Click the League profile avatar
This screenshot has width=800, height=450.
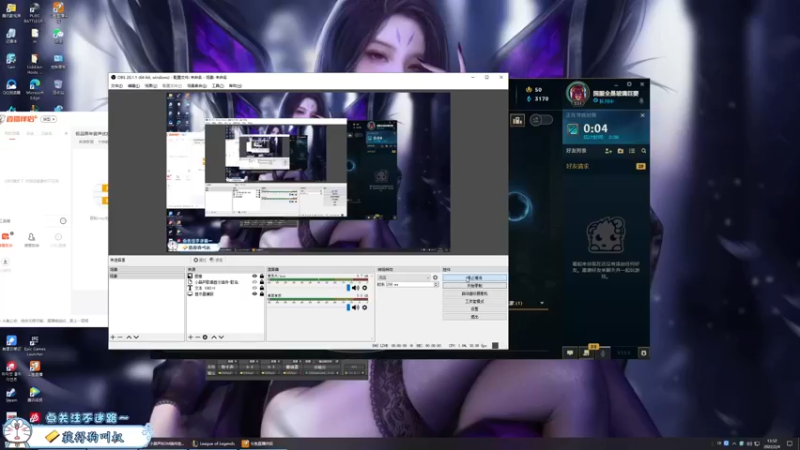(x=578, y=94)
